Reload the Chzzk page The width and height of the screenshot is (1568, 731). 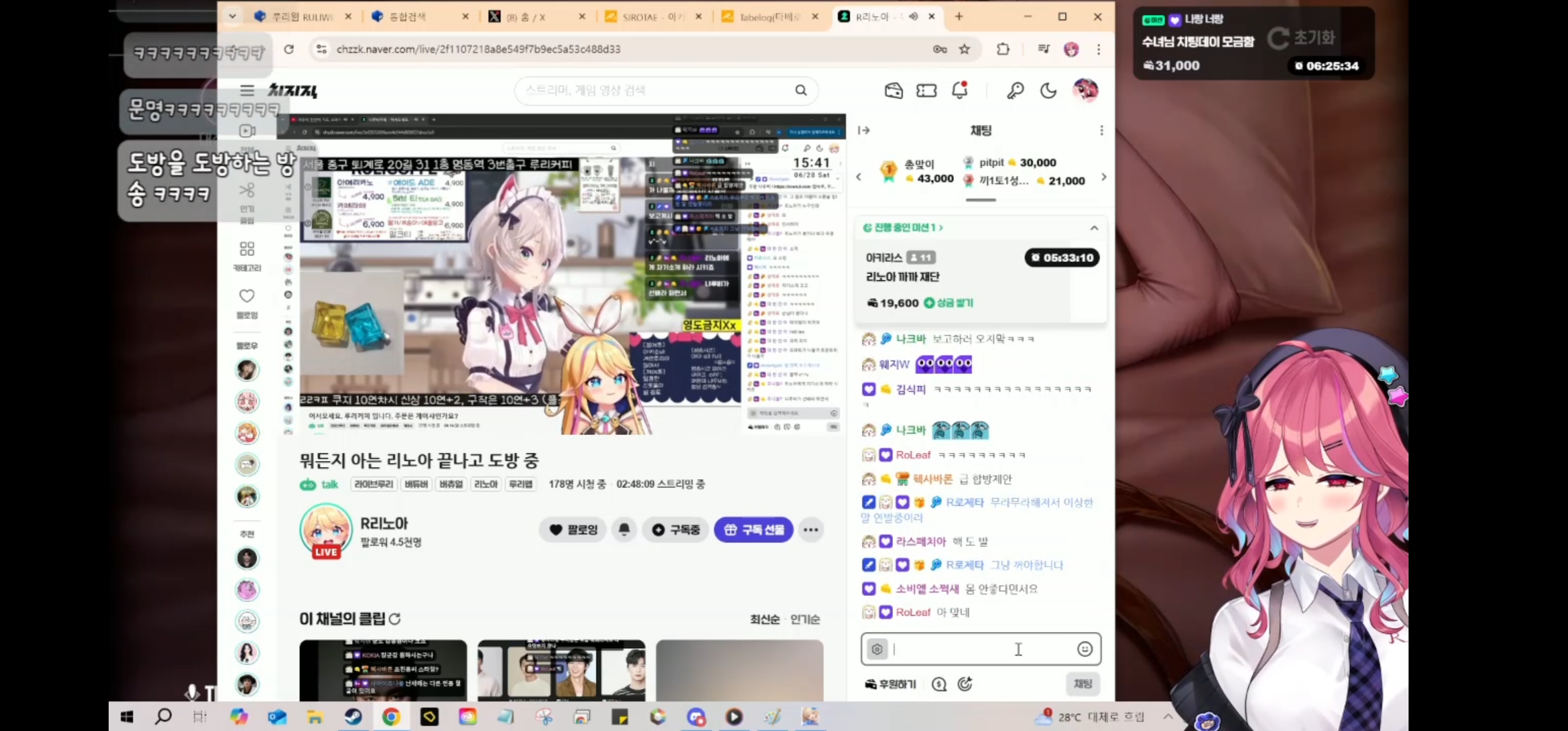288,49
